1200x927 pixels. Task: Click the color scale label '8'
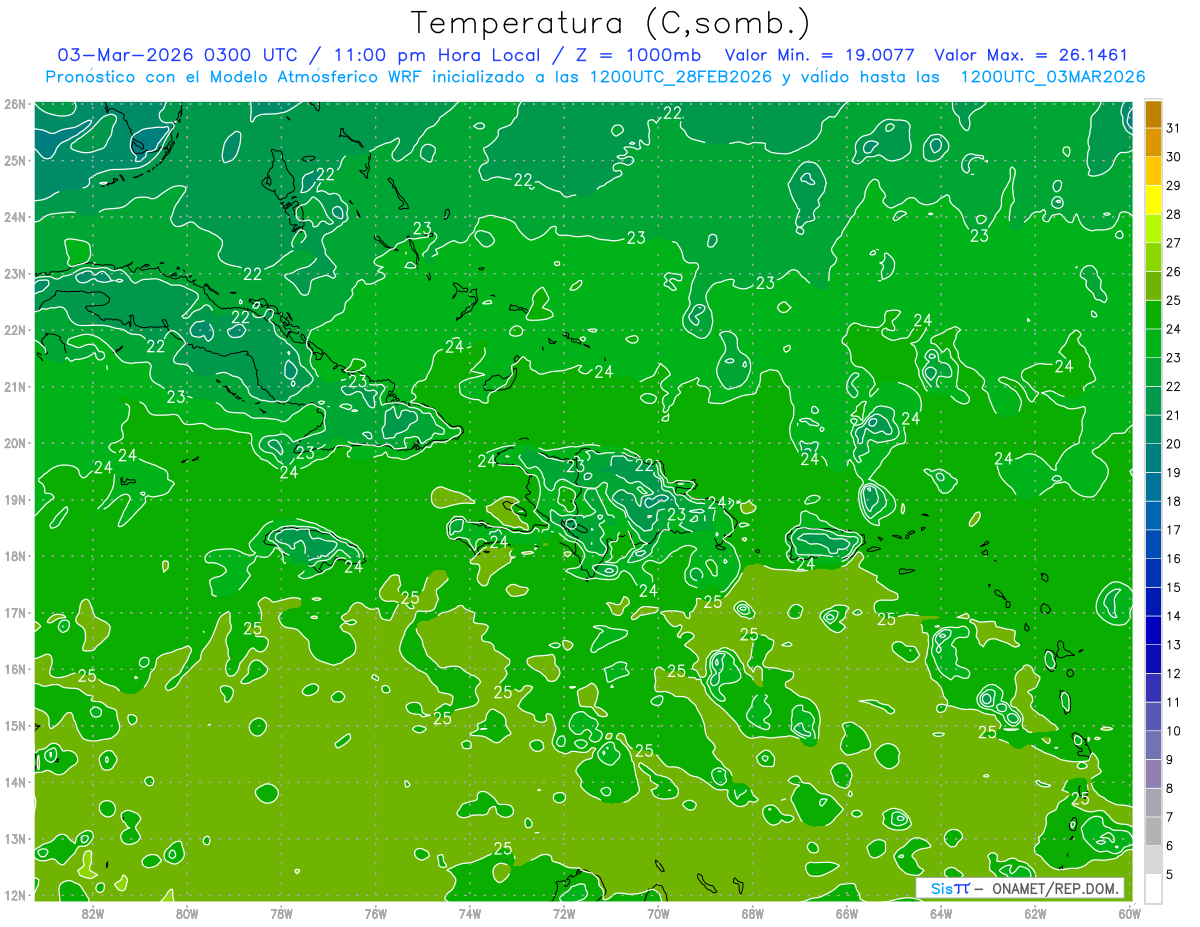[x=1171, y=788]
